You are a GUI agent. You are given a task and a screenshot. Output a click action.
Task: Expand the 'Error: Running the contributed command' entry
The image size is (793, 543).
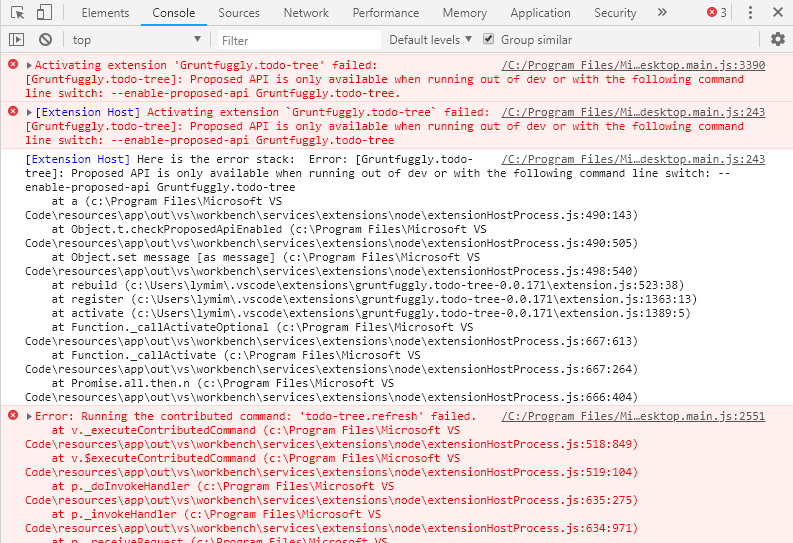29,417
